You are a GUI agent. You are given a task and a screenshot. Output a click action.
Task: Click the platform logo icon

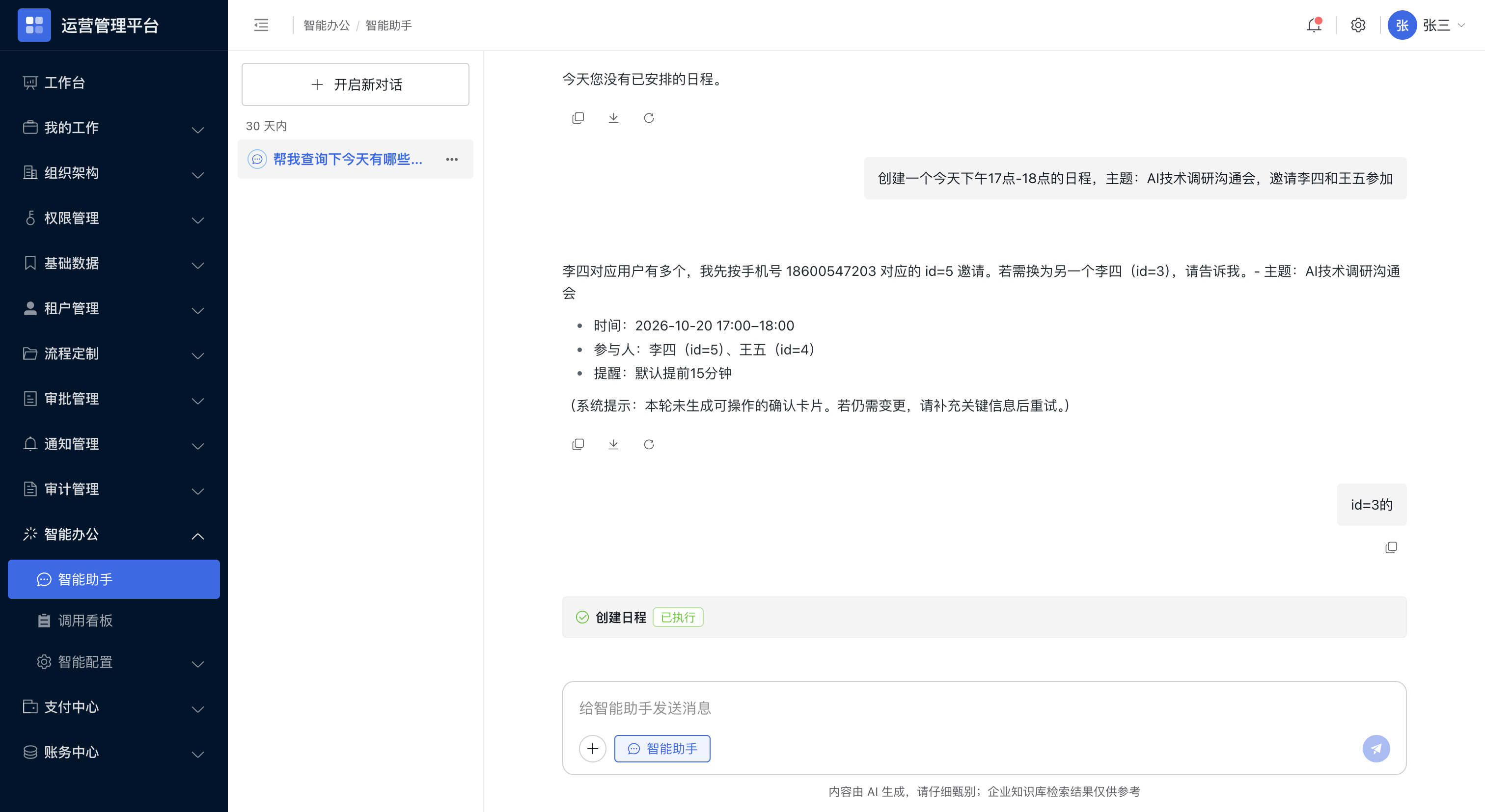34,25
